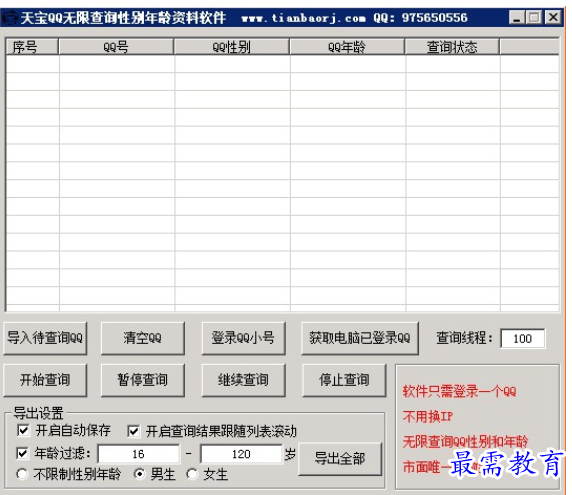Pause with 暂停查询 button
The image size is (572, 495).
click(x=143, y=380)
